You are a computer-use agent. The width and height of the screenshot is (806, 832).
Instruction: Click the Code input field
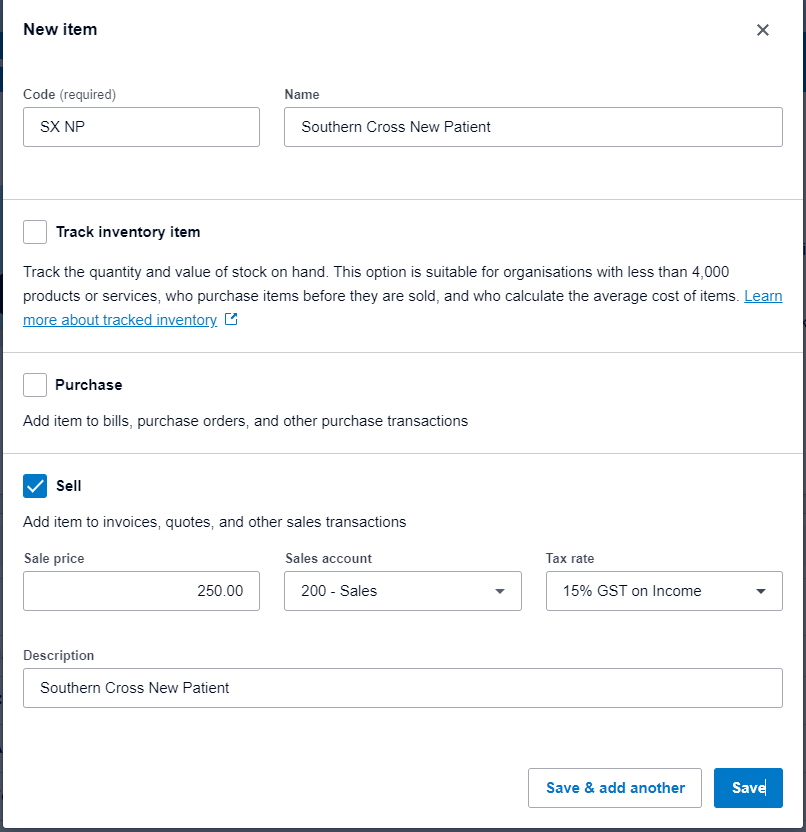click(140, 127)
